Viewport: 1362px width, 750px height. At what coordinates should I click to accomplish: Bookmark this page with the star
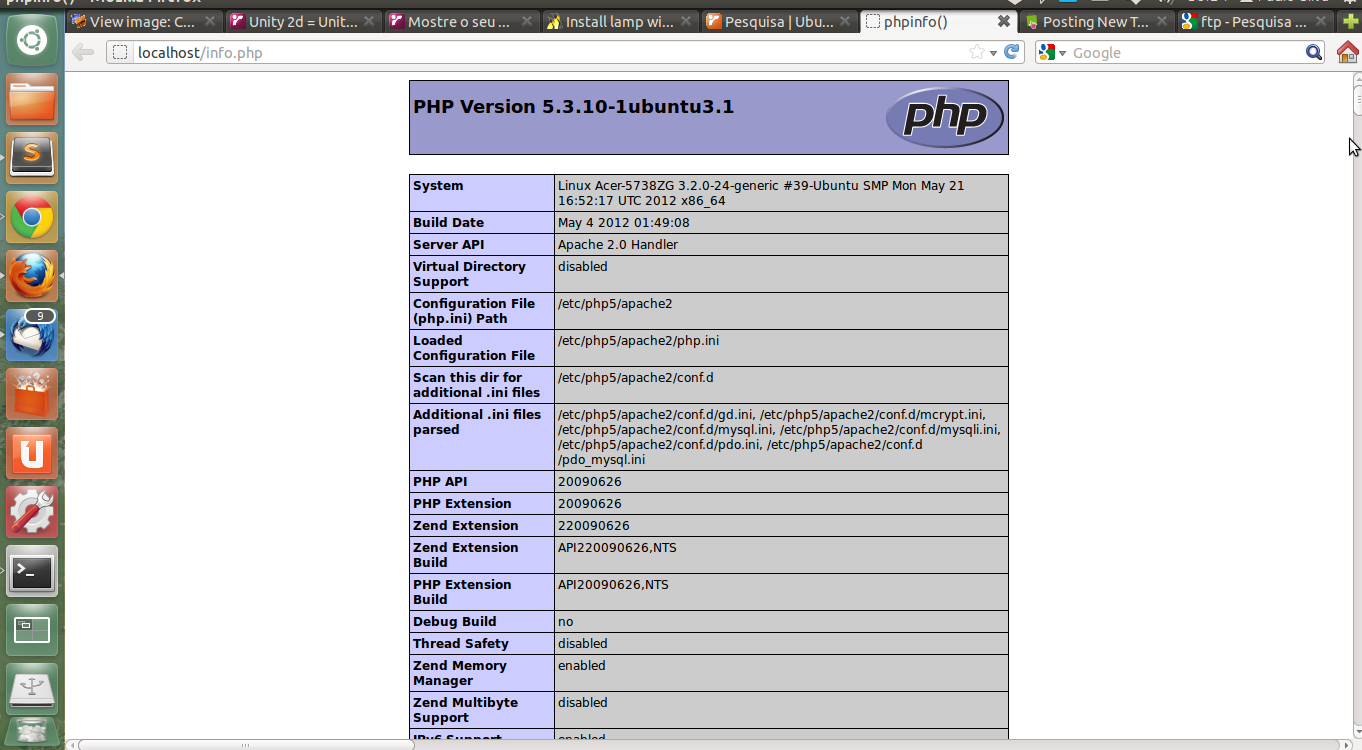[976, 52]
